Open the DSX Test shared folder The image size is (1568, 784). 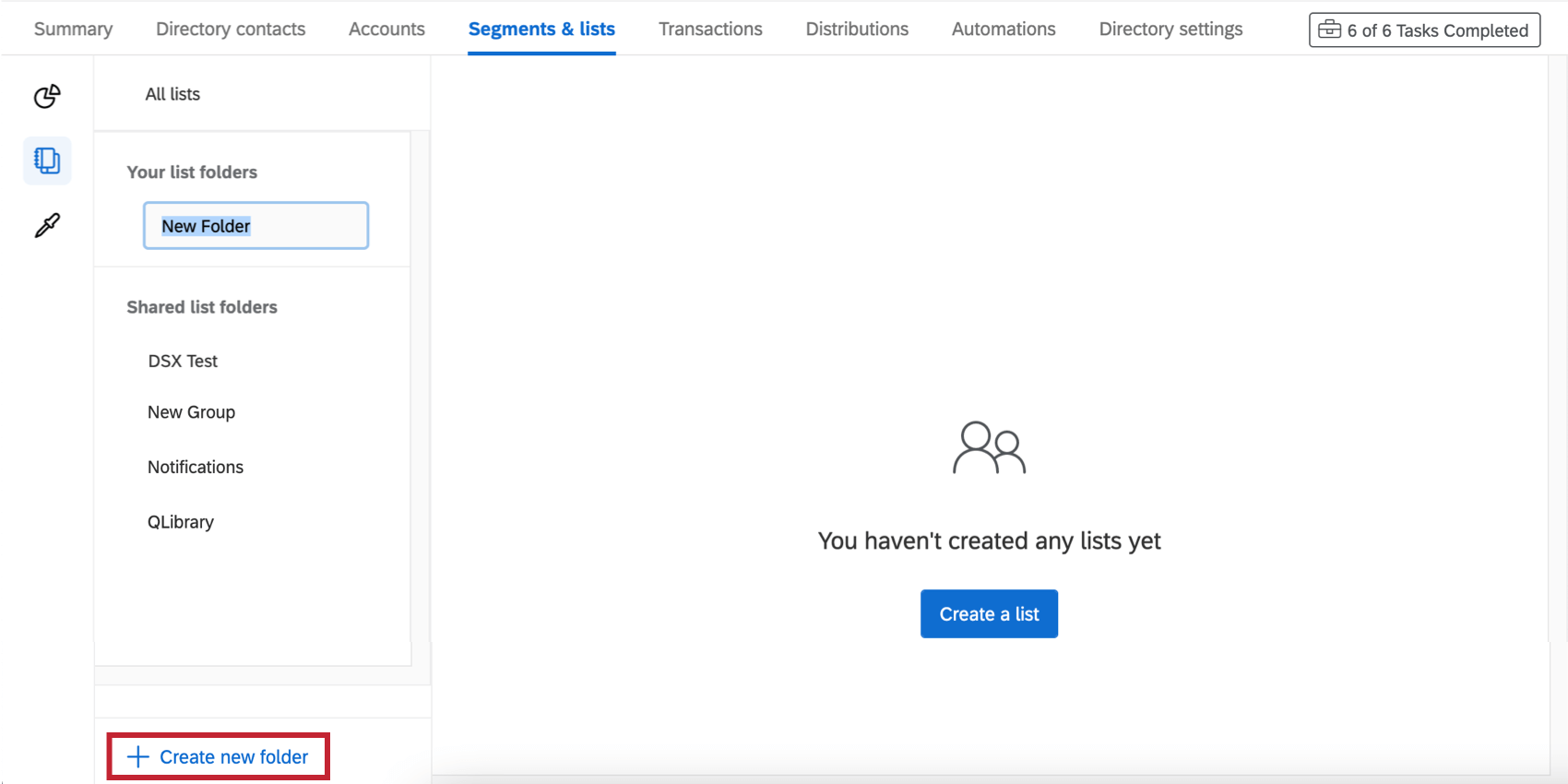pyautogui.click(x=183, y=361)
